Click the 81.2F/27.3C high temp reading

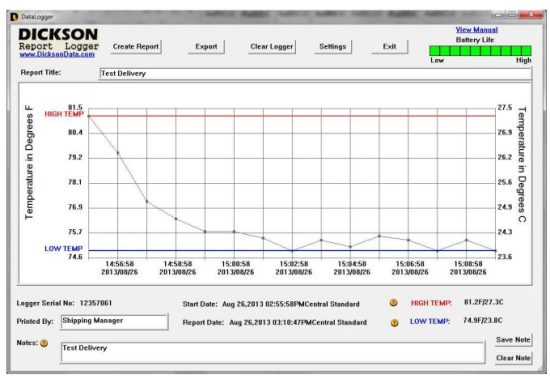[483, 302]
